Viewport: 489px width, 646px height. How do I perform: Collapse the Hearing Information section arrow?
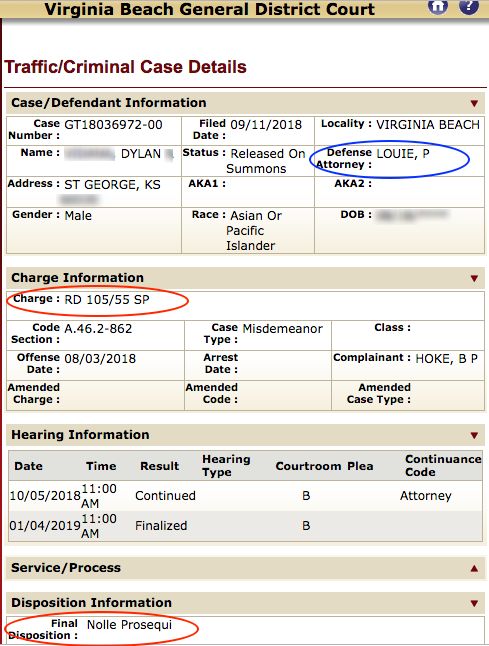[474, 435]
